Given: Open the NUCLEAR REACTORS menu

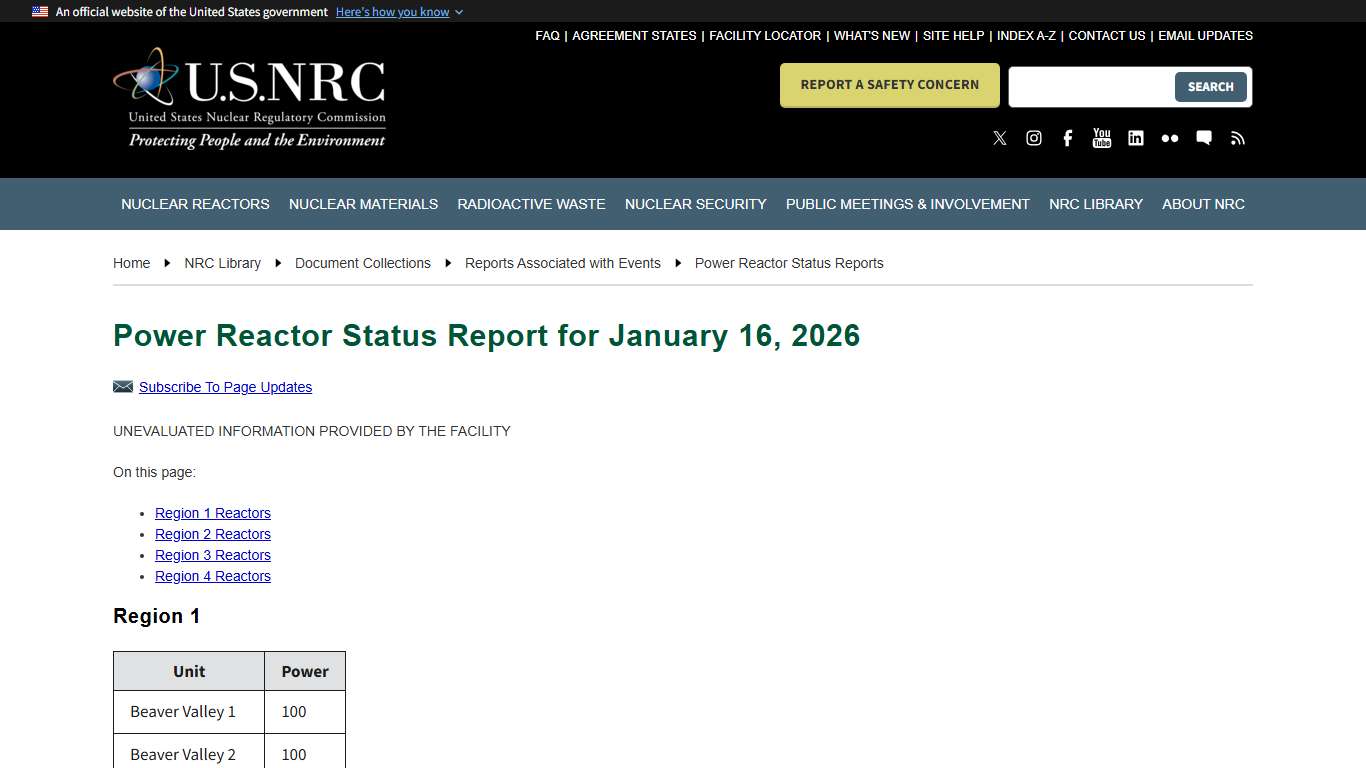Looking at the screenshot, I should point(195,204).
